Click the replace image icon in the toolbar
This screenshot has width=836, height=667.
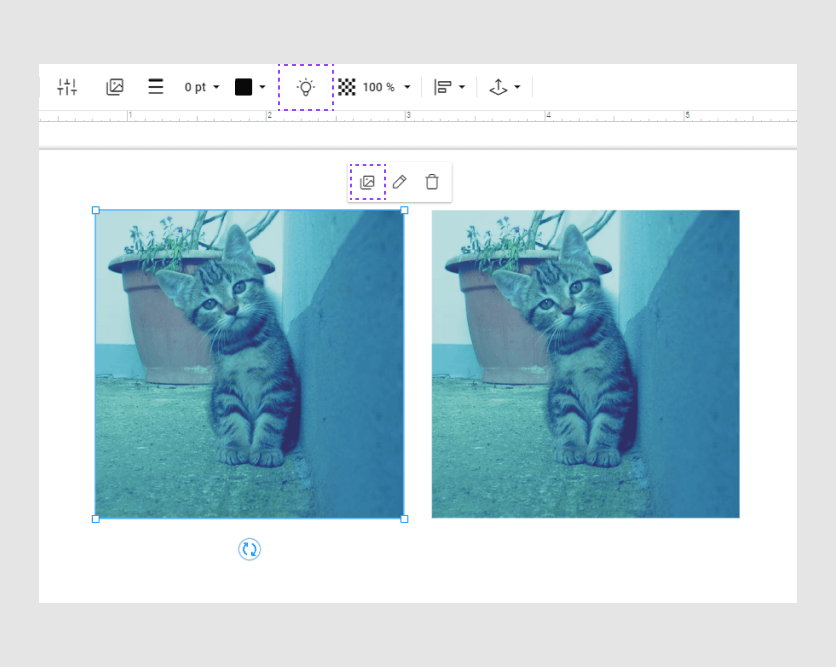114,87
